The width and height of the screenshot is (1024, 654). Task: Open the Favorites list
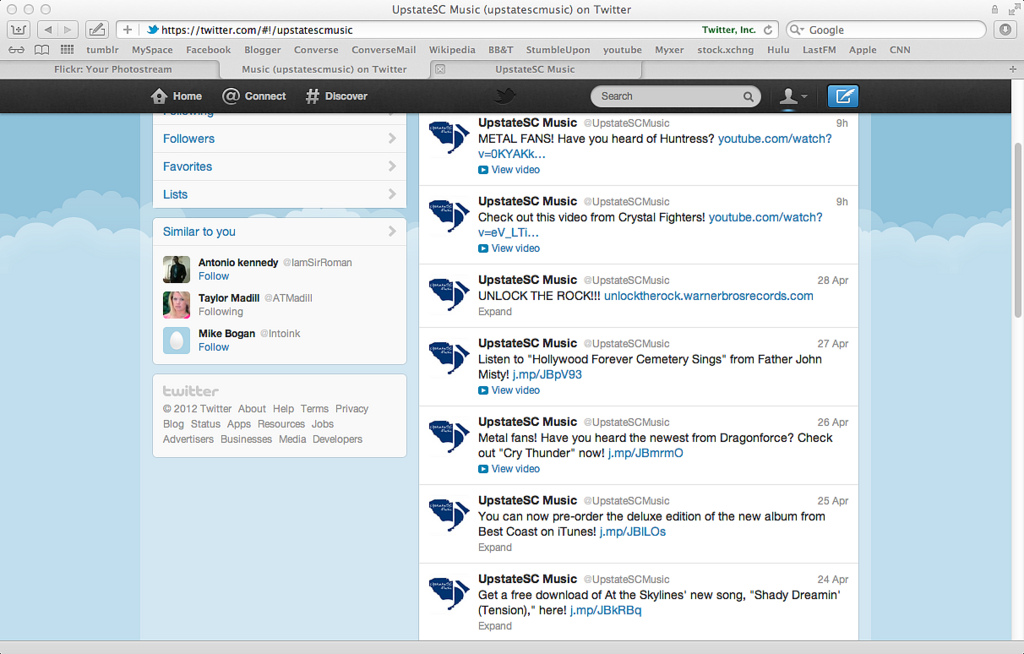[187, 167]
